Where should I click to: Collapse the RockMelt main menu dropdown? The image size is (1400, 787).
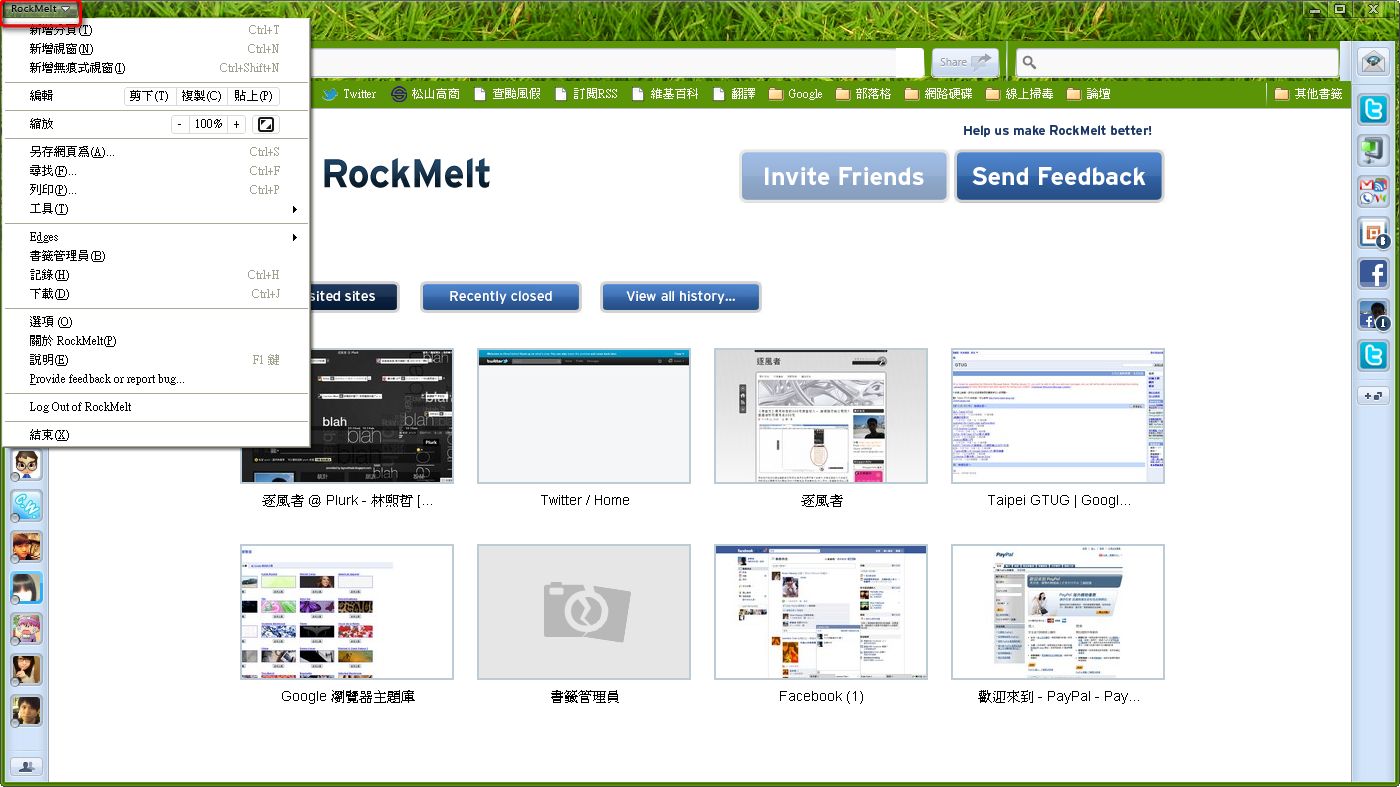[x=40, y=9]
